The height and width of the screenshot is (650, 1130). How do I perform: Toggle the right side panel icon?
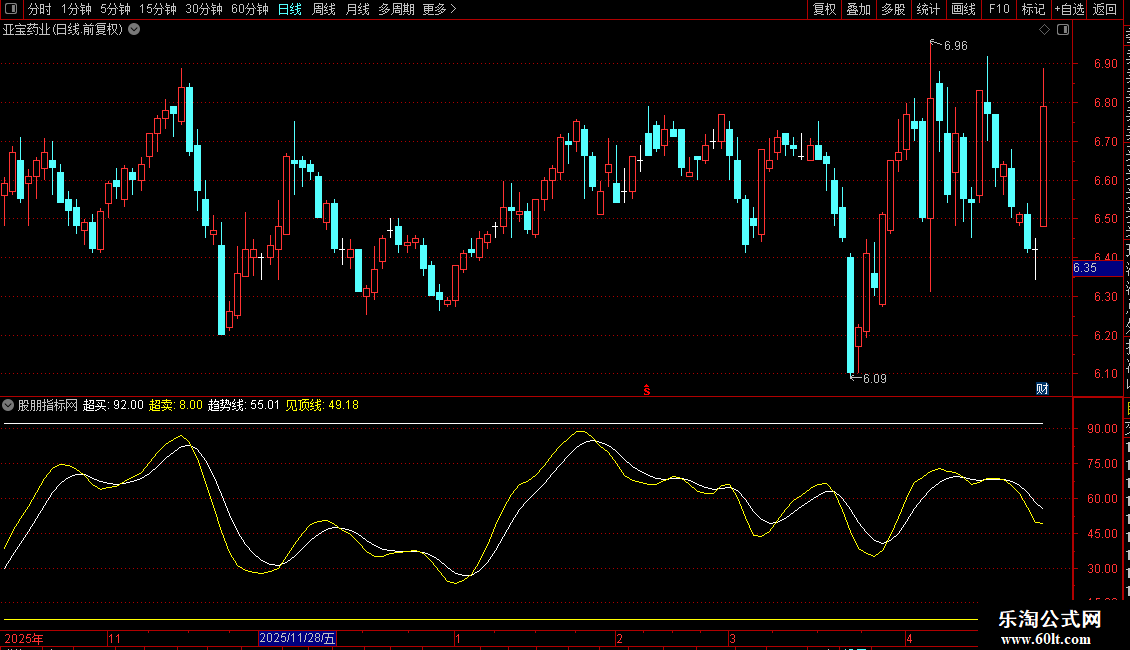1063,30
